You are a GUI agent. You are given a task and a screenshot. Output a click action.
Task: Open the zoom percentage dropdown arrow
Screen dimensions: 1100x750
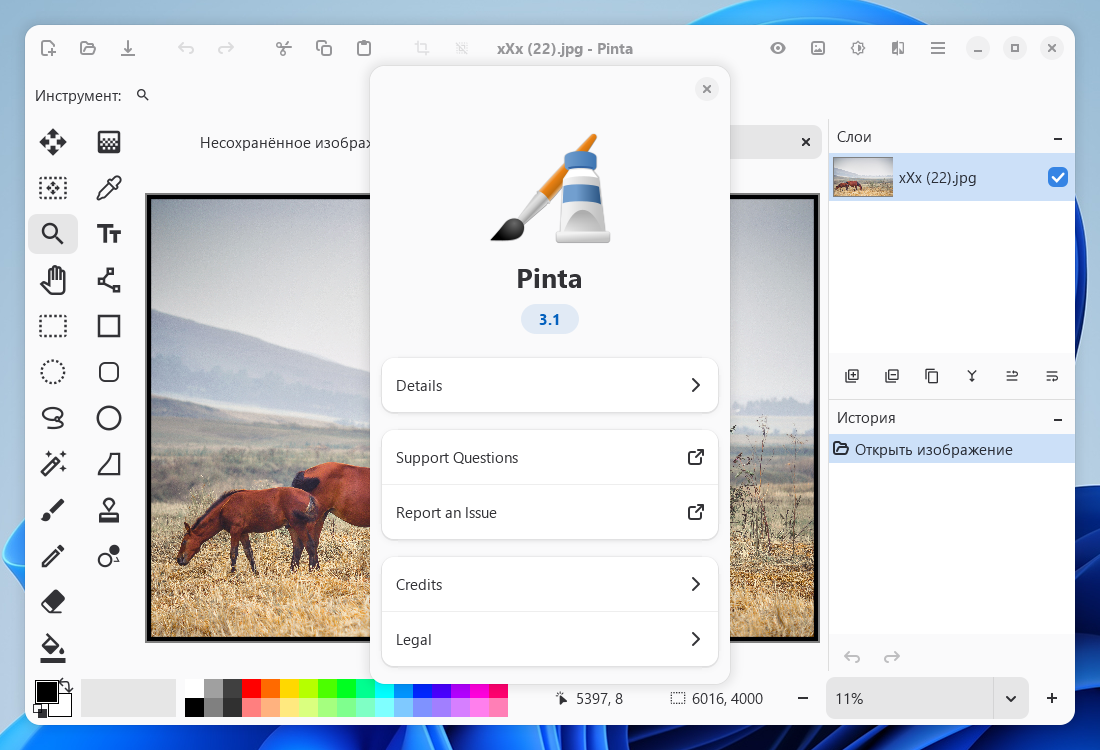tap(1010, 698)
